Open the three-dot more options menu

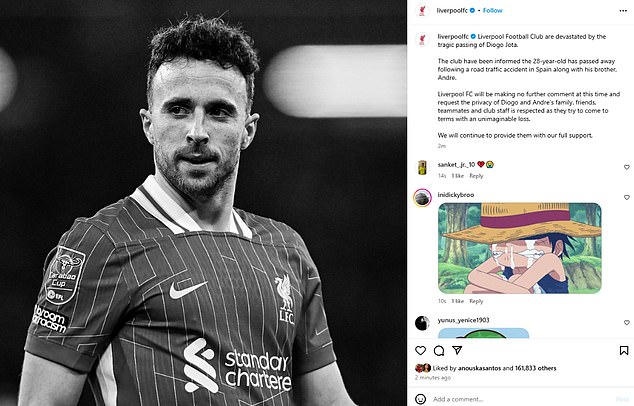(x=623, y=11)
